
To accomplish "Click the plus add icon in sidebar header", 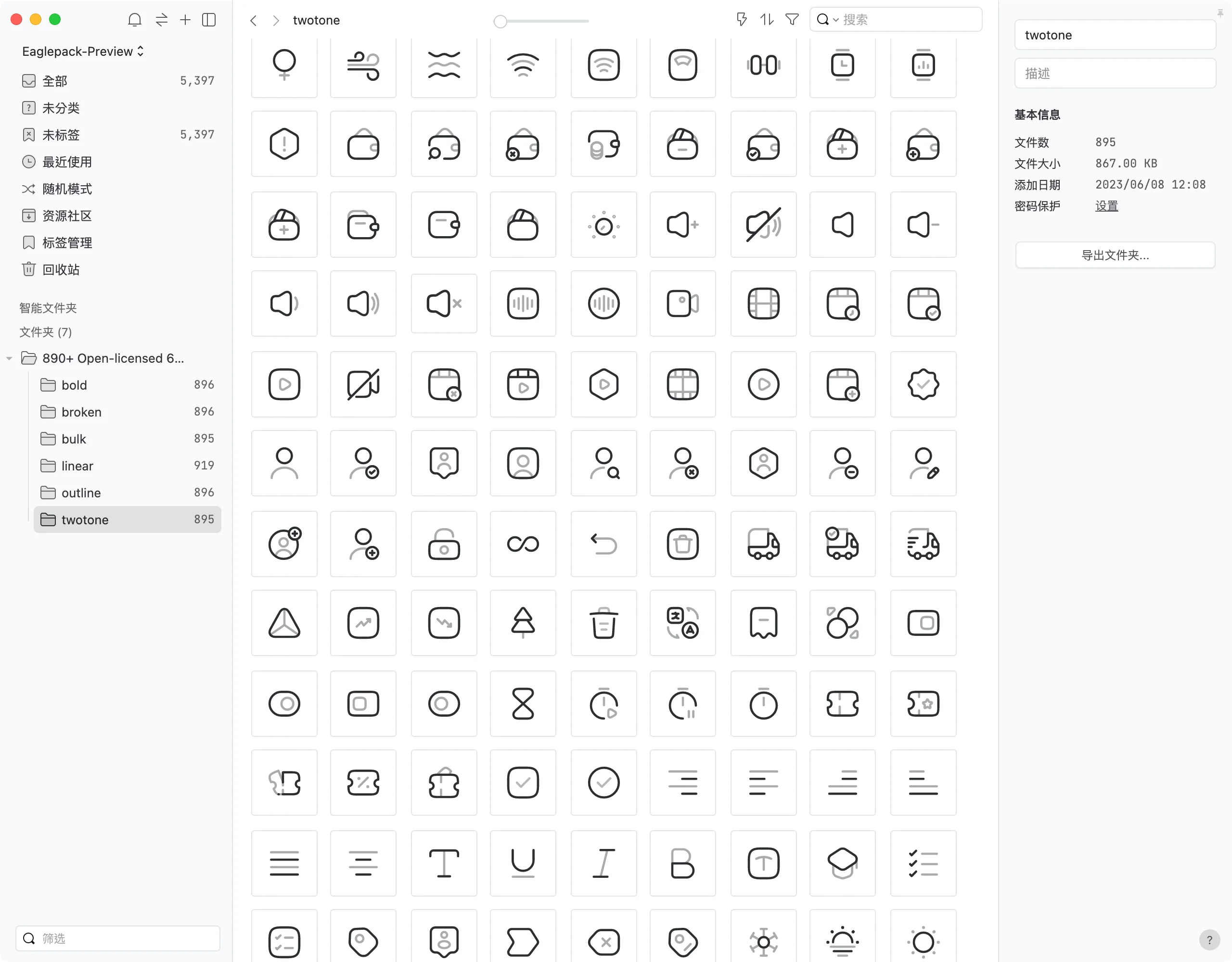I will [185, 20].
